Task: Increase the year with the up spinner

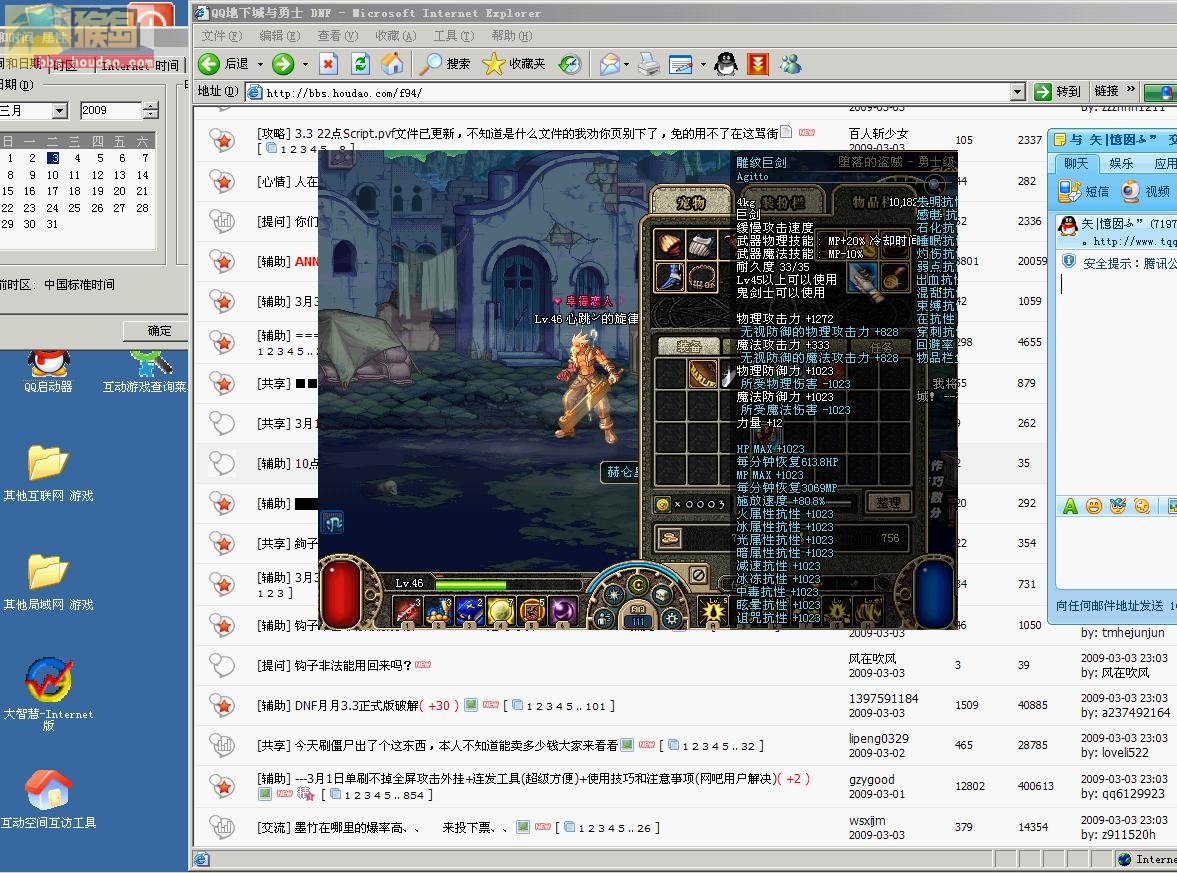Action: click(x=151, y=106)
